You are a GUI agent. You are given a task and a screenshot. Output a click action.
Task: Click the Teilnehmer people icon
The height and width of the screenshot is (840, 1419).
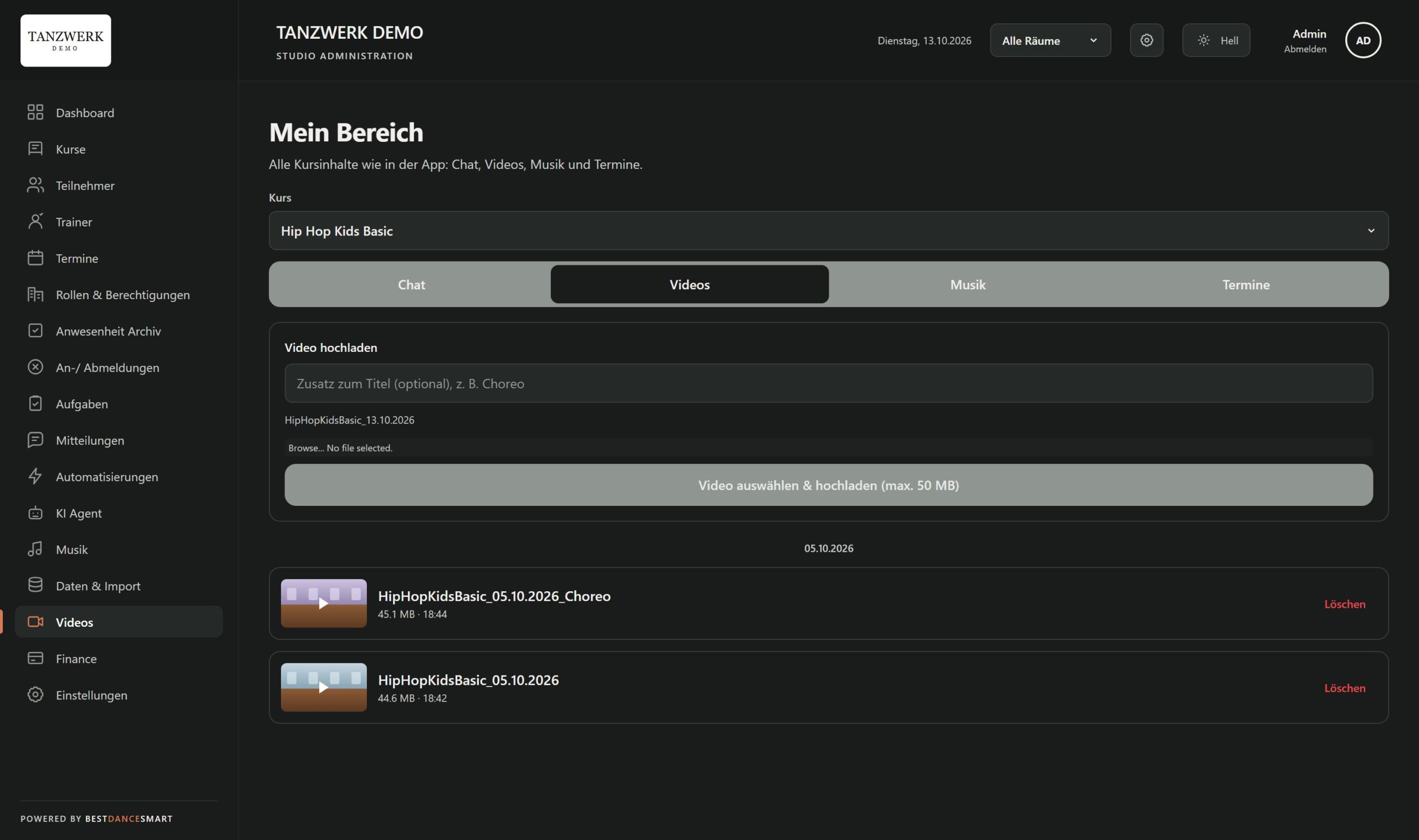[x=35, y=185]
